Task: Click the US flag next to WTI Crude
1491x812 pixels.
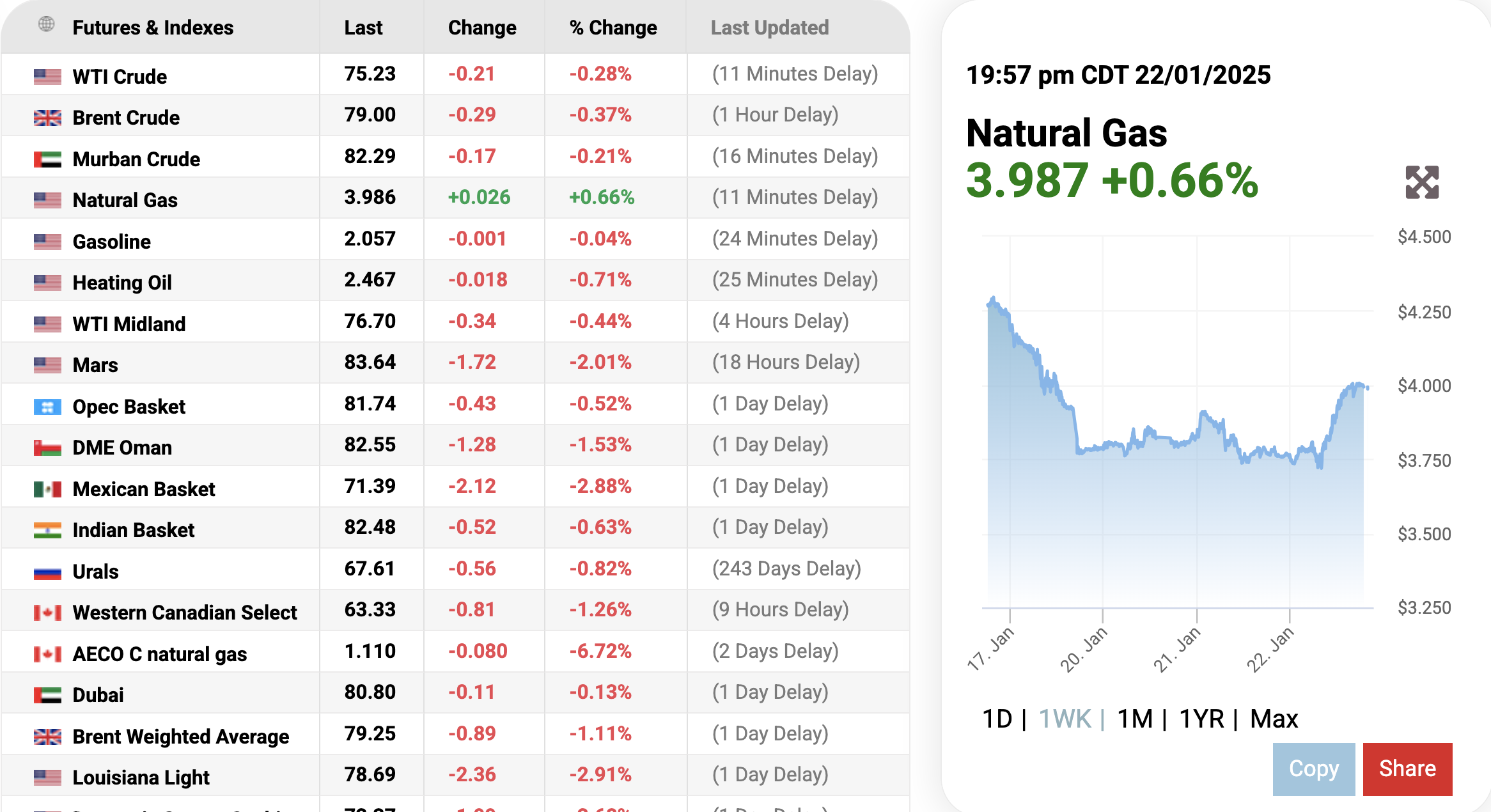Action: [x=47, y=77]
